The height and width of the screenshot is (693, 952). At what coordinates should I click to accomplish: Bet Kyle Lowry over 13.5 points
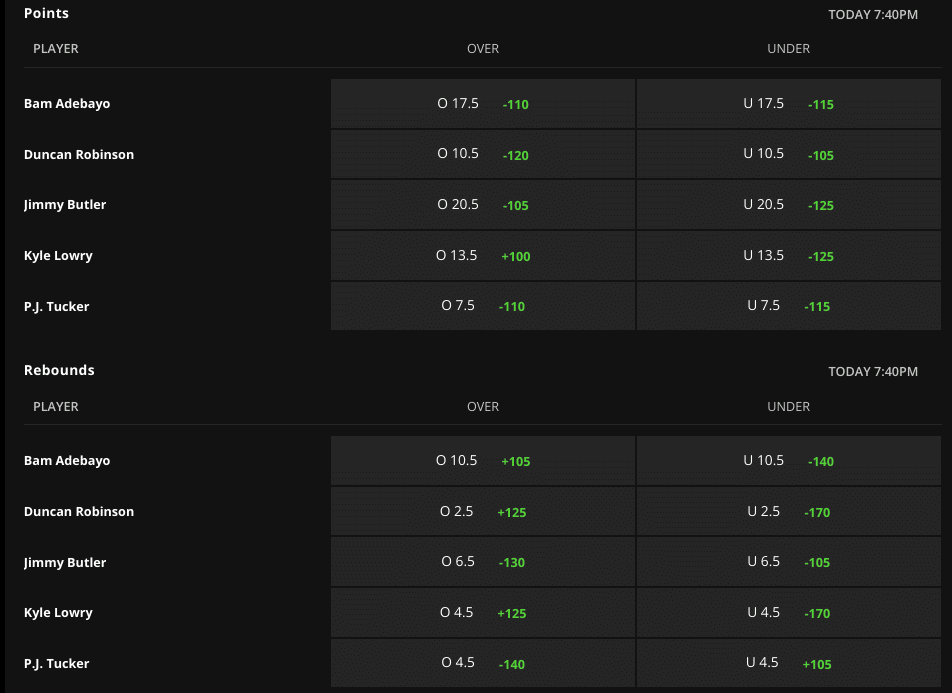coord(483,256)
